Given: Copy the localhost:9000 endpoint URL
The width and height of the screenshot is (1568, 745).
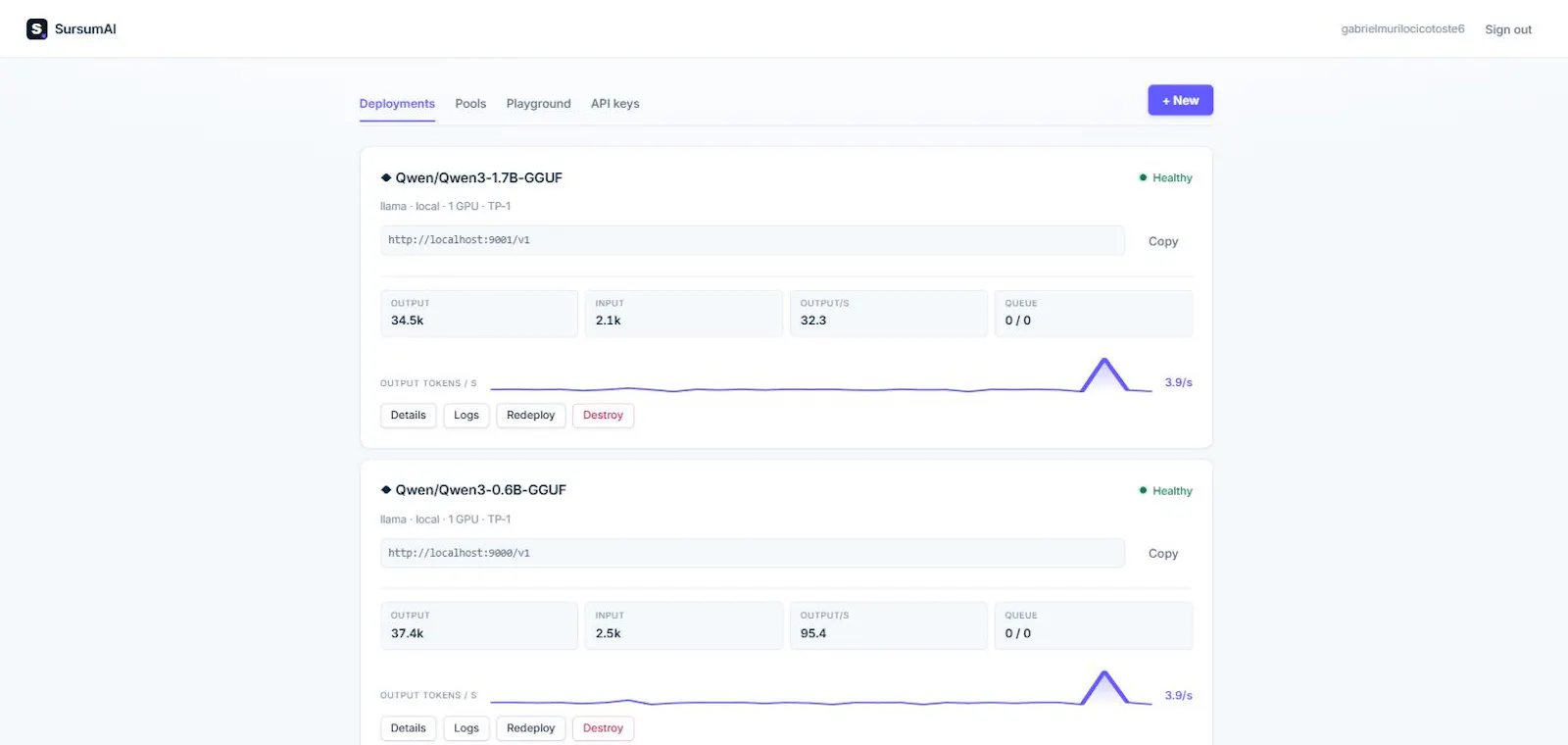Looking at the screenshot, I should pos(1162,554).
